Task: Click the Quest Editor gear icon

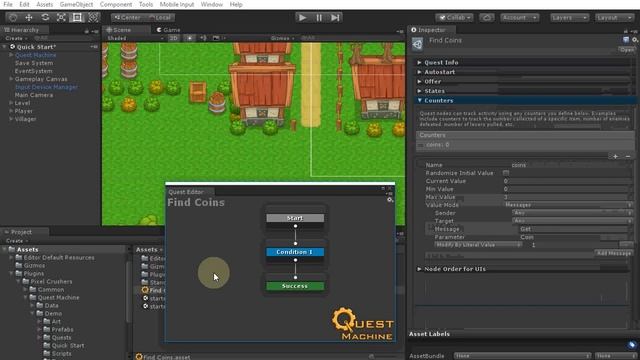Action: tap(389, 200)
